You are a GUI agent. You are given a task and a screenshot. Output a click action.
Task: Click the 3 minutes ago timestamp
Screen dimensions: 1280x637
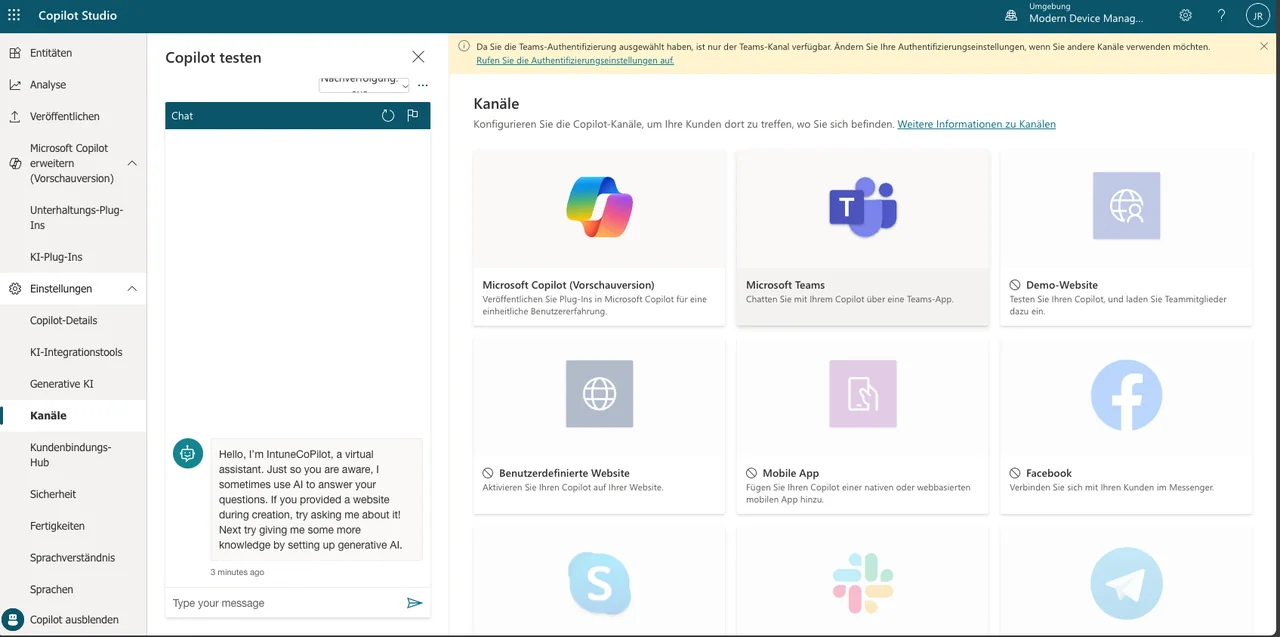tap(237, 572)
